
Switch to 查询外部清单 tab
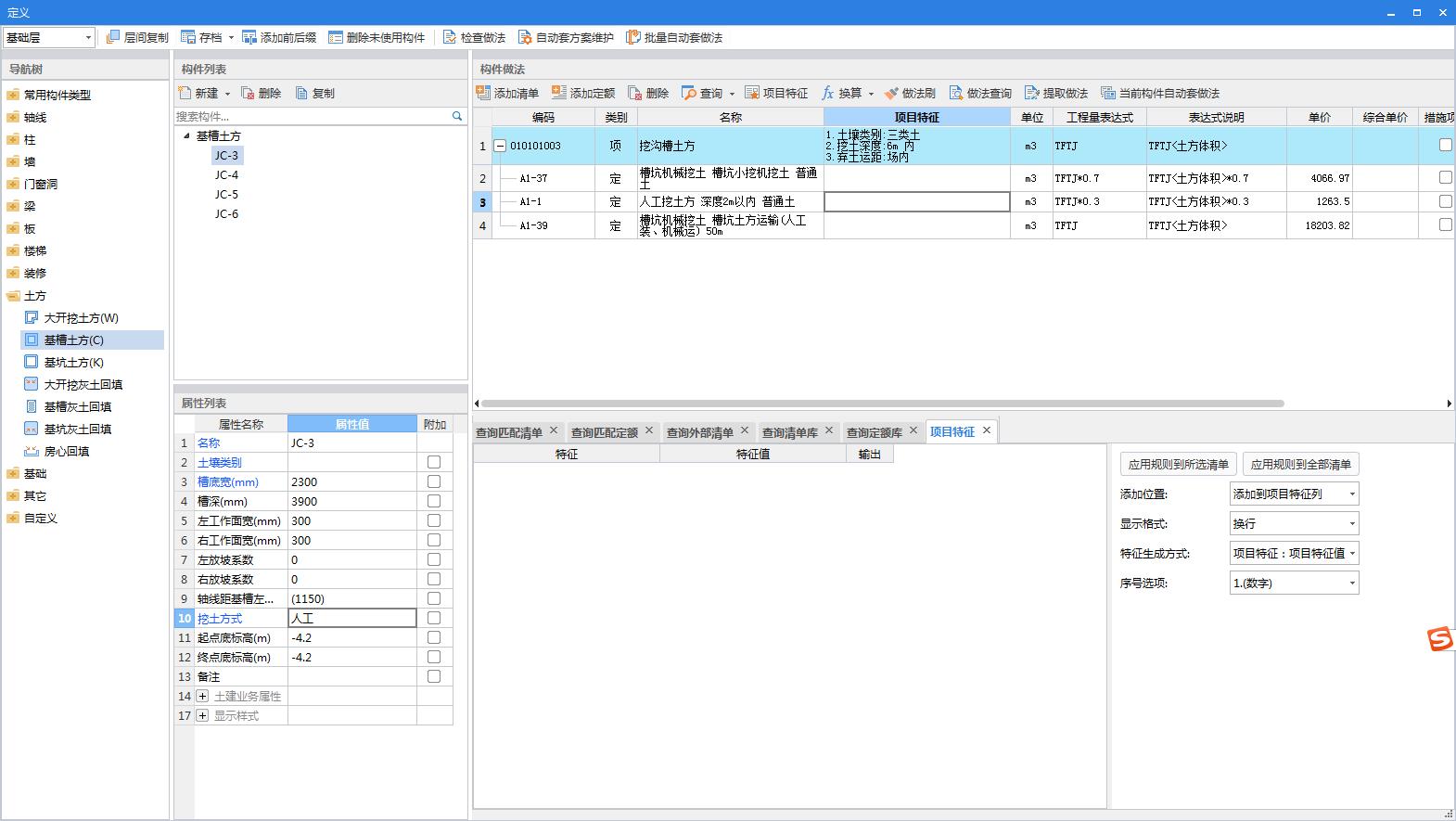coord(699,432)
